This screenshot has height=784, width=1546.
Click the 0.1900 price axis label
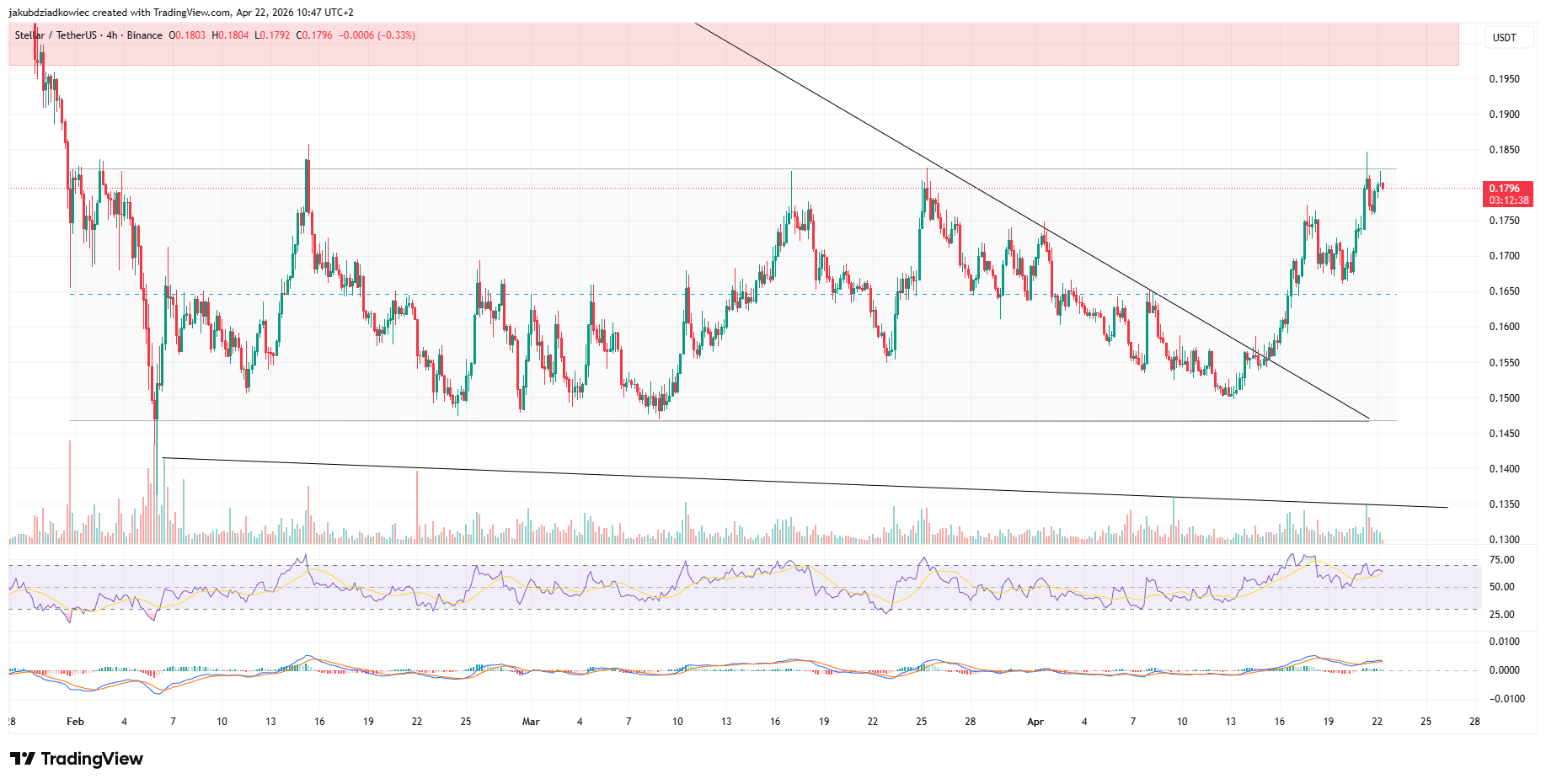[x=1505, y=115]
